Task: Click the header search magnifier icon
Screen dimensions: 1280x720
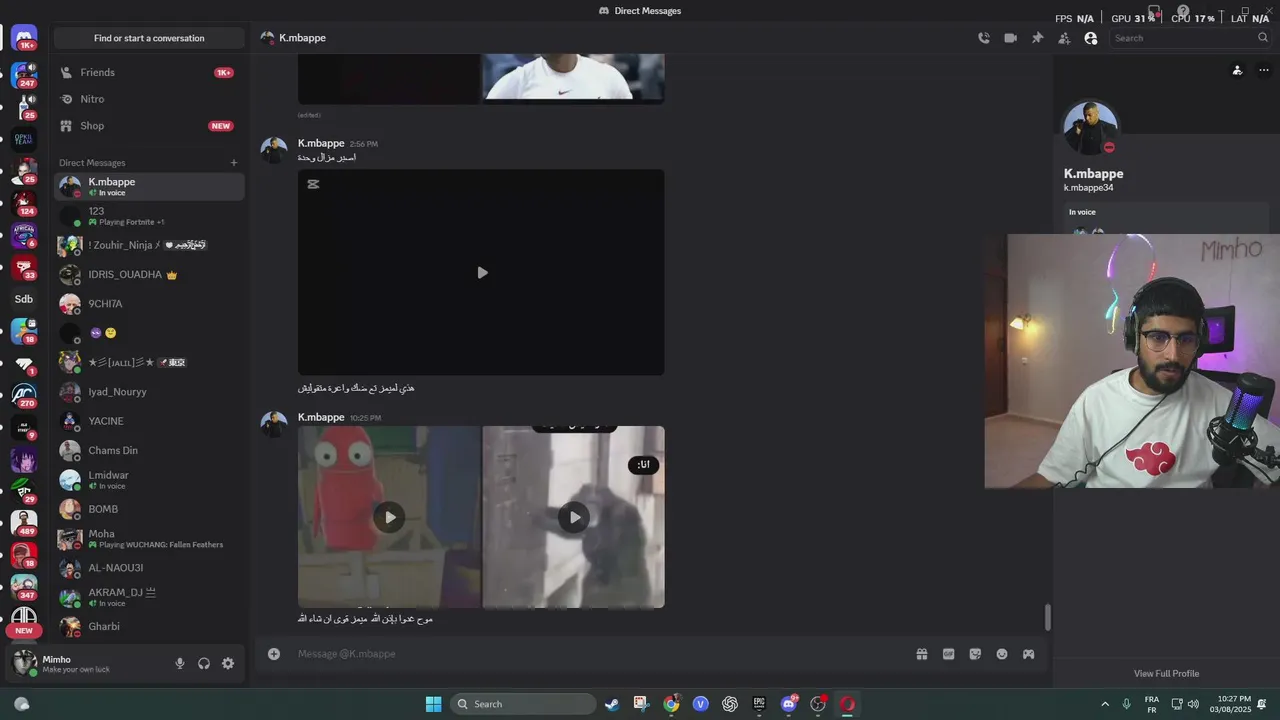Action: coord(1263,38)
